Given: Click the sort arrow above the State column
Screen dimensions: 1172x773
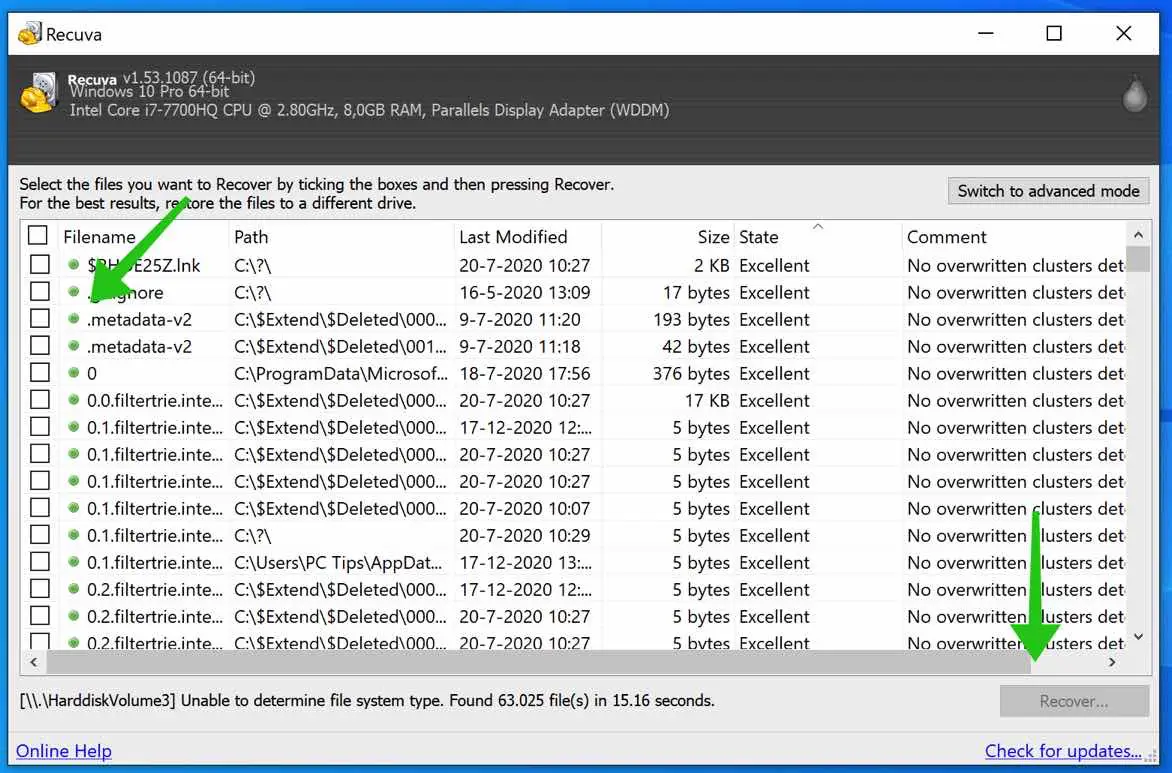Looking at the screenshot, I should 818,226.
